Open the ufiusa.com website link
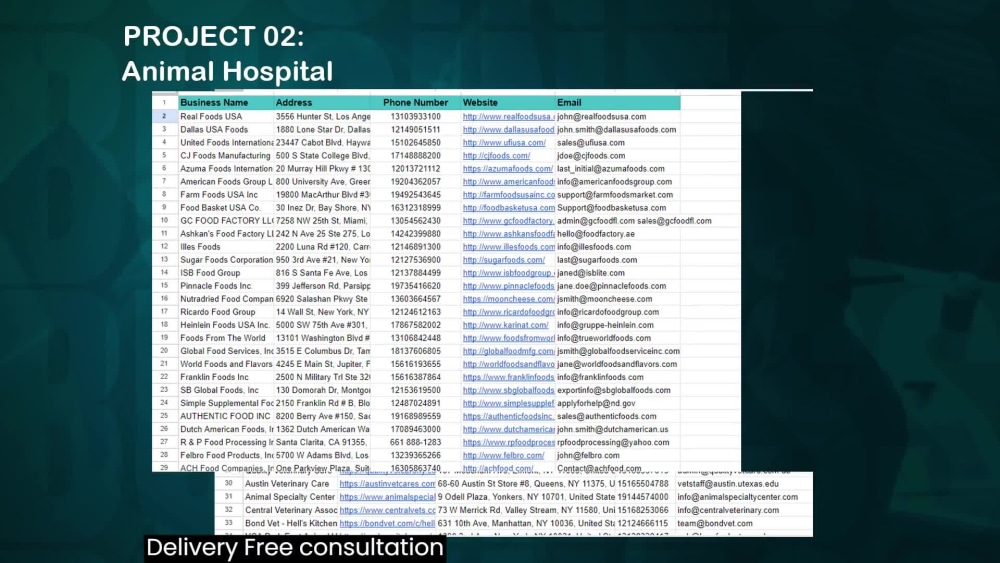Image resolution: width=1000 pixels, height=563 pixels. pyautogui.click(x=504, y=143)
